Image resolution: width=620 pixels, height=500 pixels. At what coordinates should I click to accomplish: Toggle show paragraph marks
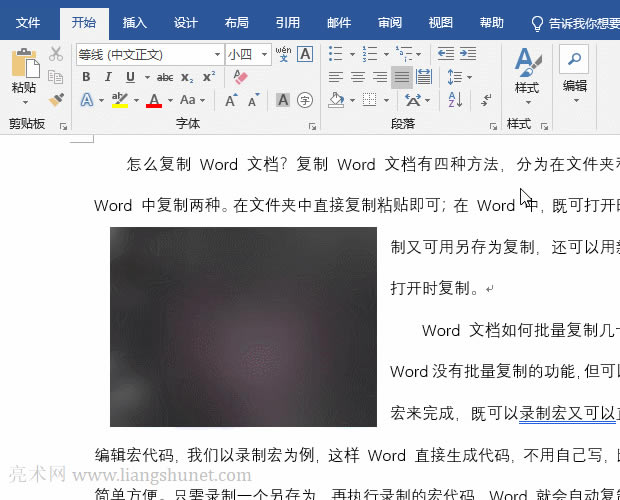[486, 100]
